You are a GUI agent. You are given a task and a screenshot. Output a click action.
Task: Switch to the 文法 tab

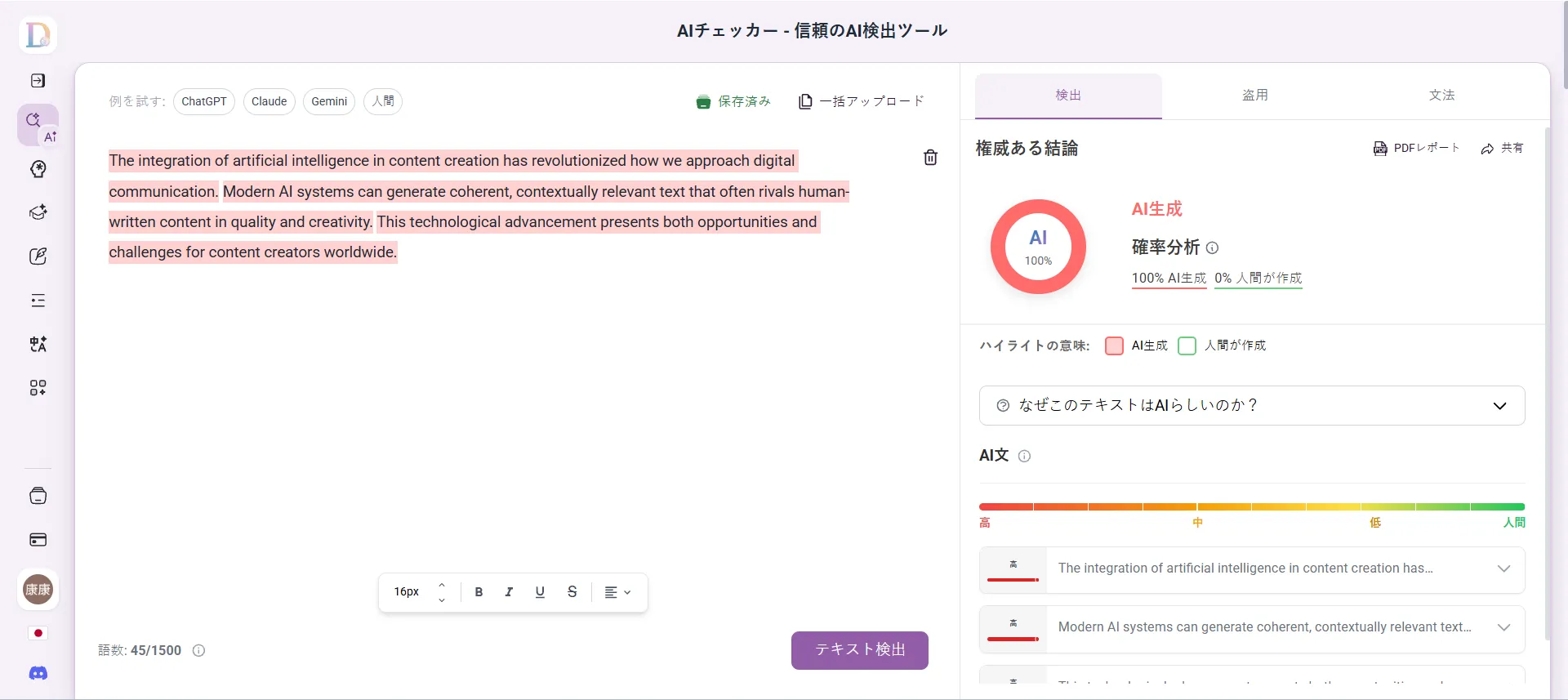(1441, 96)
